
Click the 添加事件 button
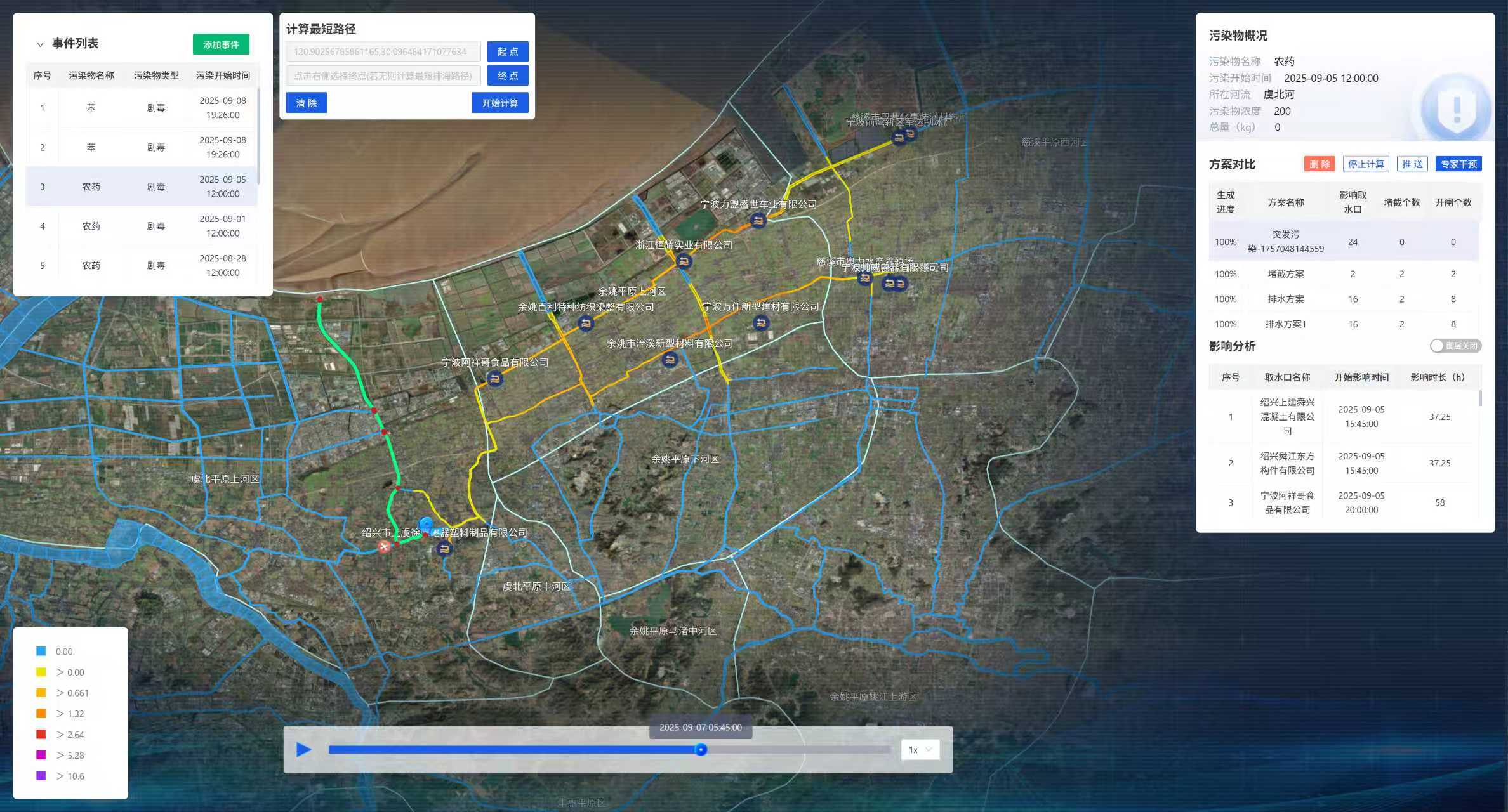tap(221, 44)
